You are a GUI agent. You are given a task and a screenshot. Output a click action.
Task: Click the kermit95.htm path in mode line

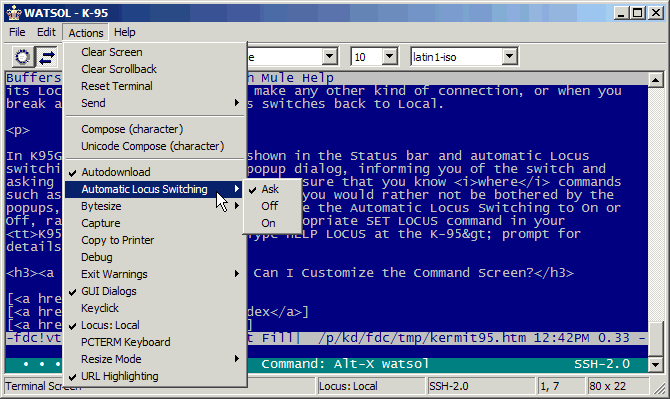[x=422, y=338]
